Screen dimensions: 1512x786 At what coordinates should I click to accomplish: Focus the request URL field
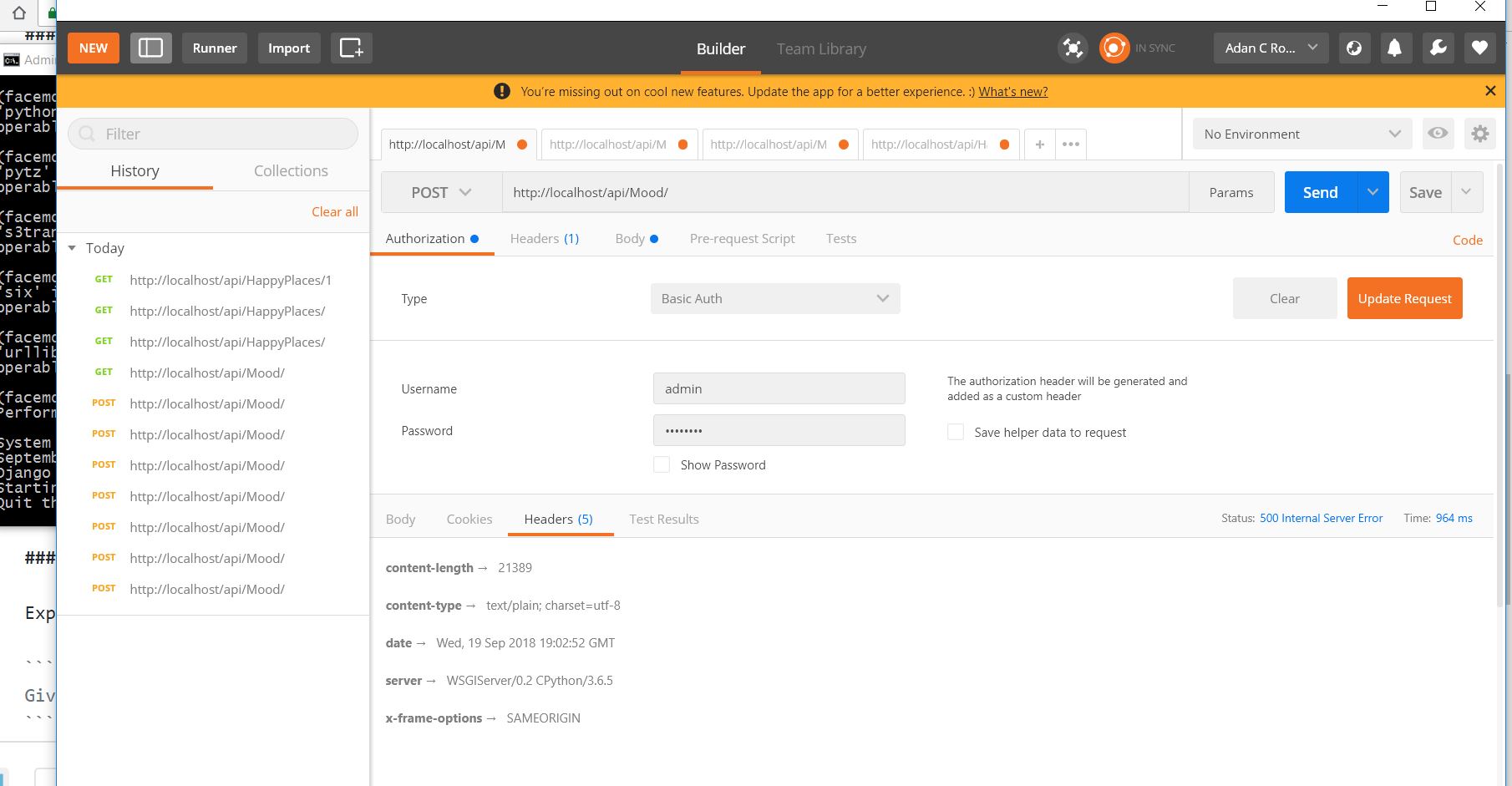(x=845, y=192)
